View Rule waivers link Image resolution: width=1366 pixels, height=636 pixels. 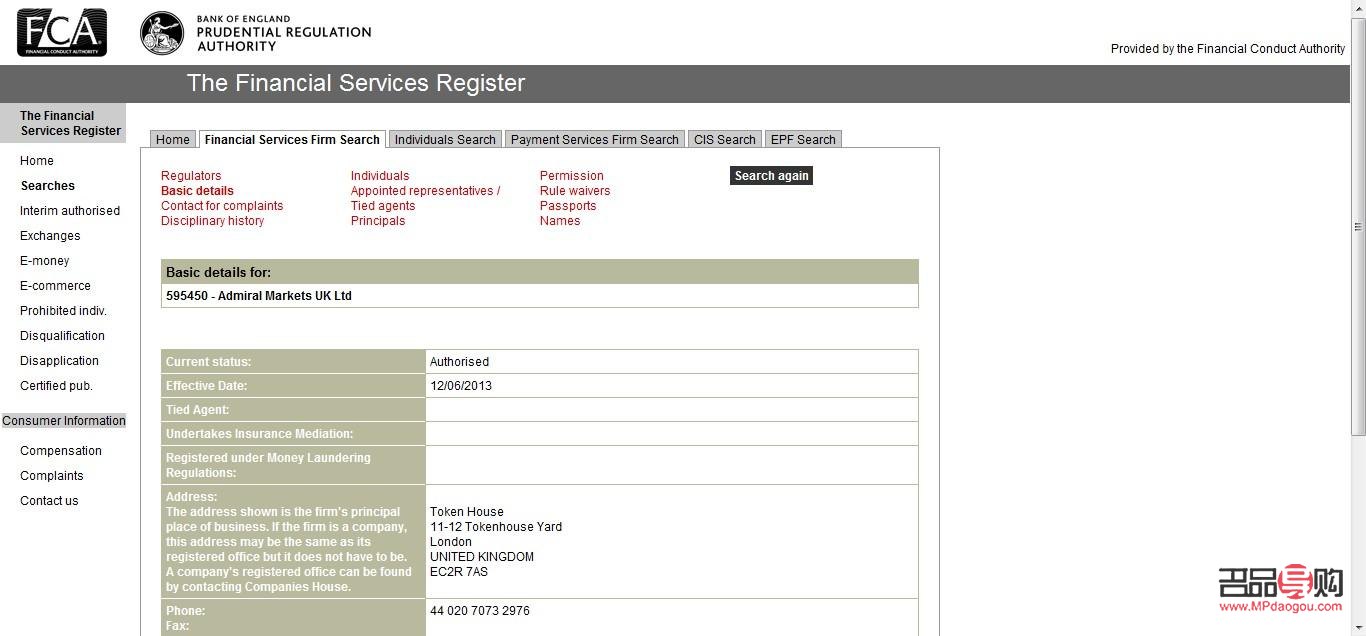click(x=575, y=191)
